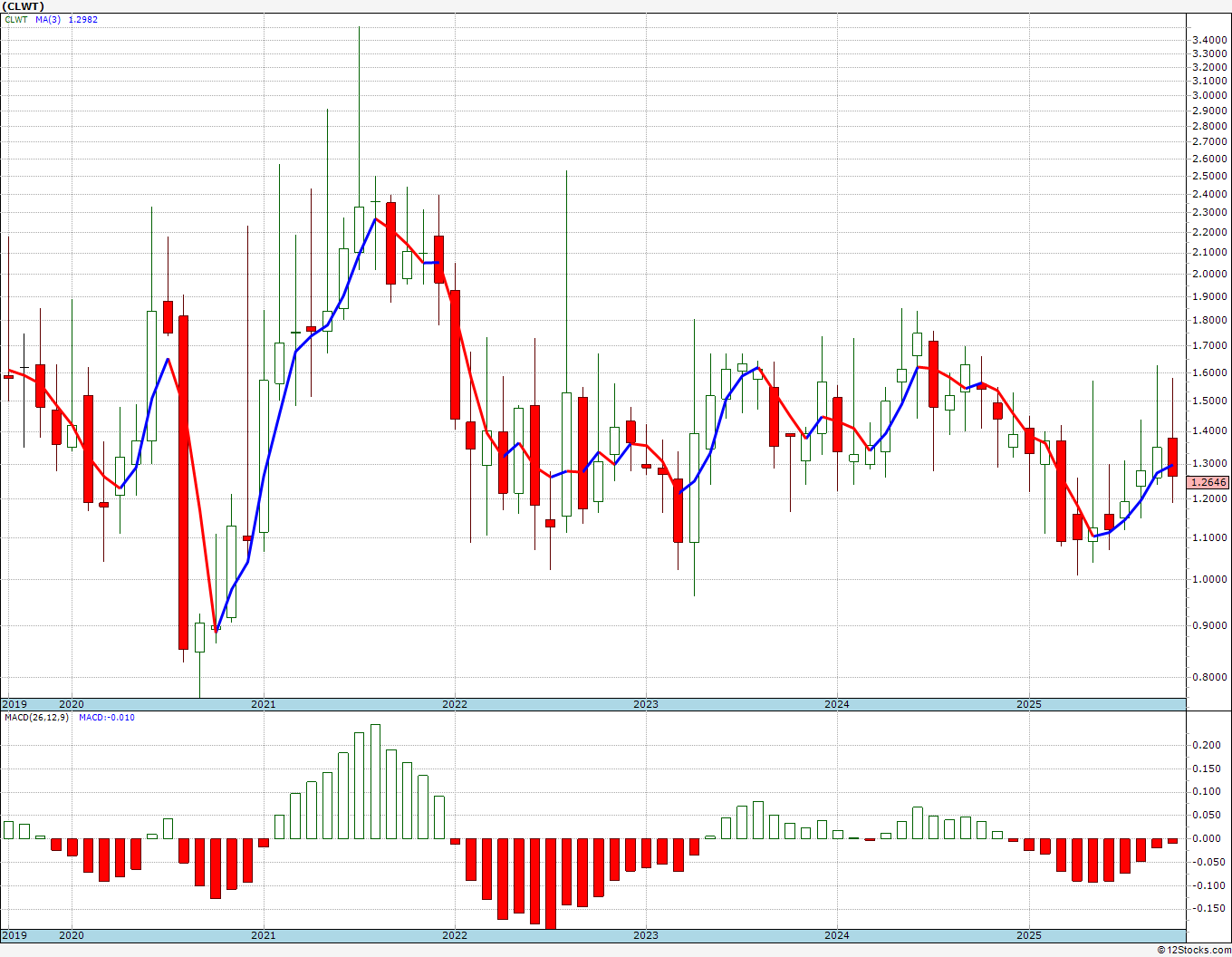Click the 2021 label on price timeline
The image size is (1232, 957).
click(x=264, y=704)
